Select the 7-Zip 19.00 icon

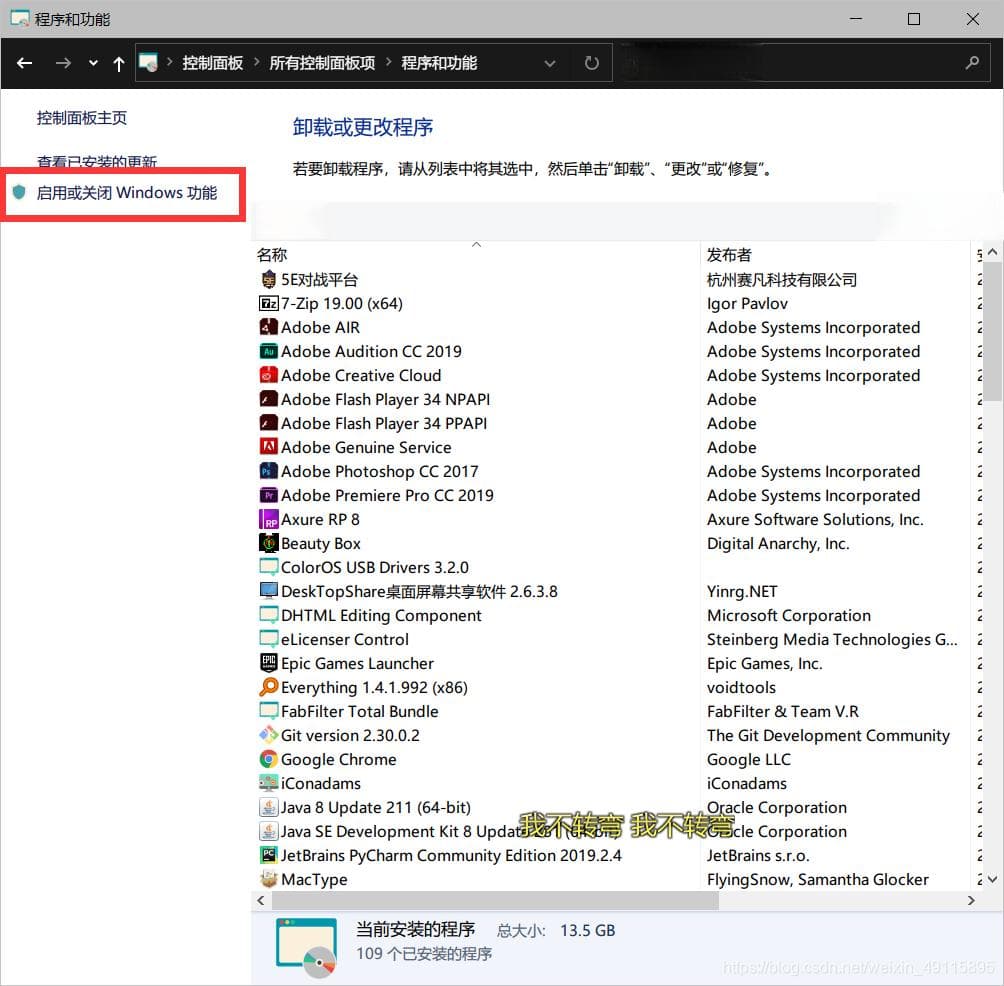(x=268, y=303)
